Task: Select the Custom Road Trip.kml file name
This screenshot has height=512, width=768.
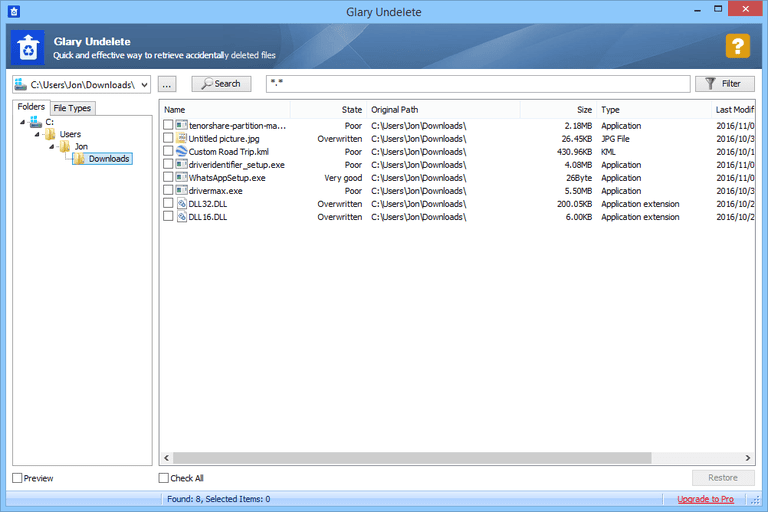Action: click(229, 151)
